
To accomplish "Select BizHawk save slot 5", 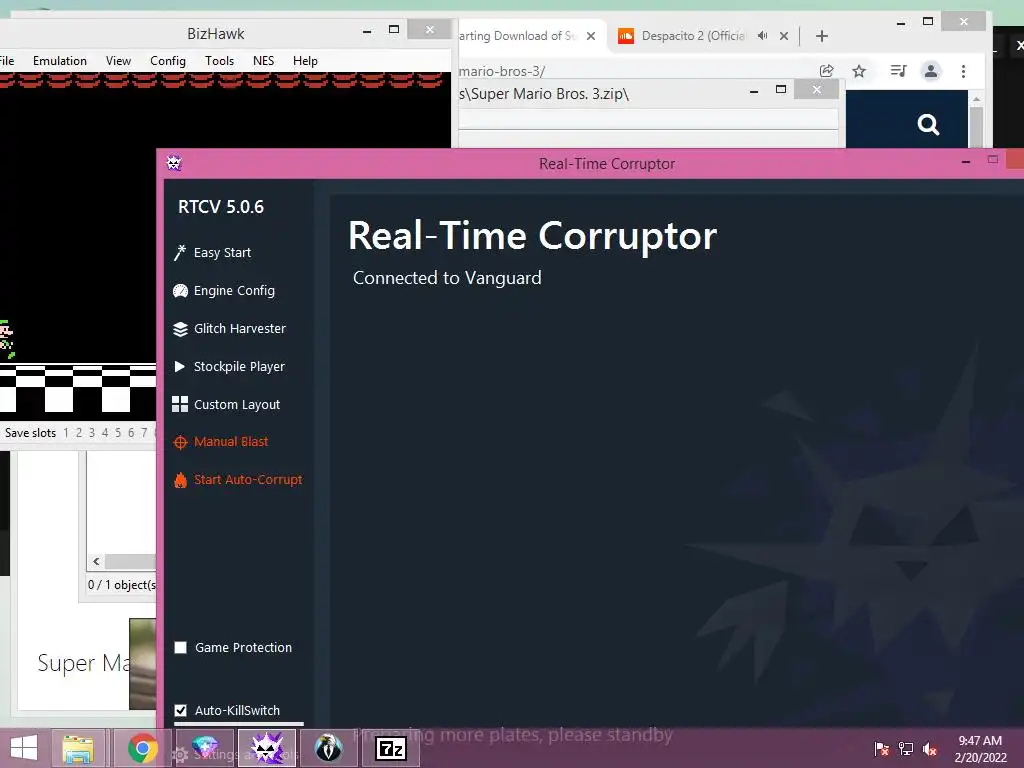I will [x=118, y=432].
